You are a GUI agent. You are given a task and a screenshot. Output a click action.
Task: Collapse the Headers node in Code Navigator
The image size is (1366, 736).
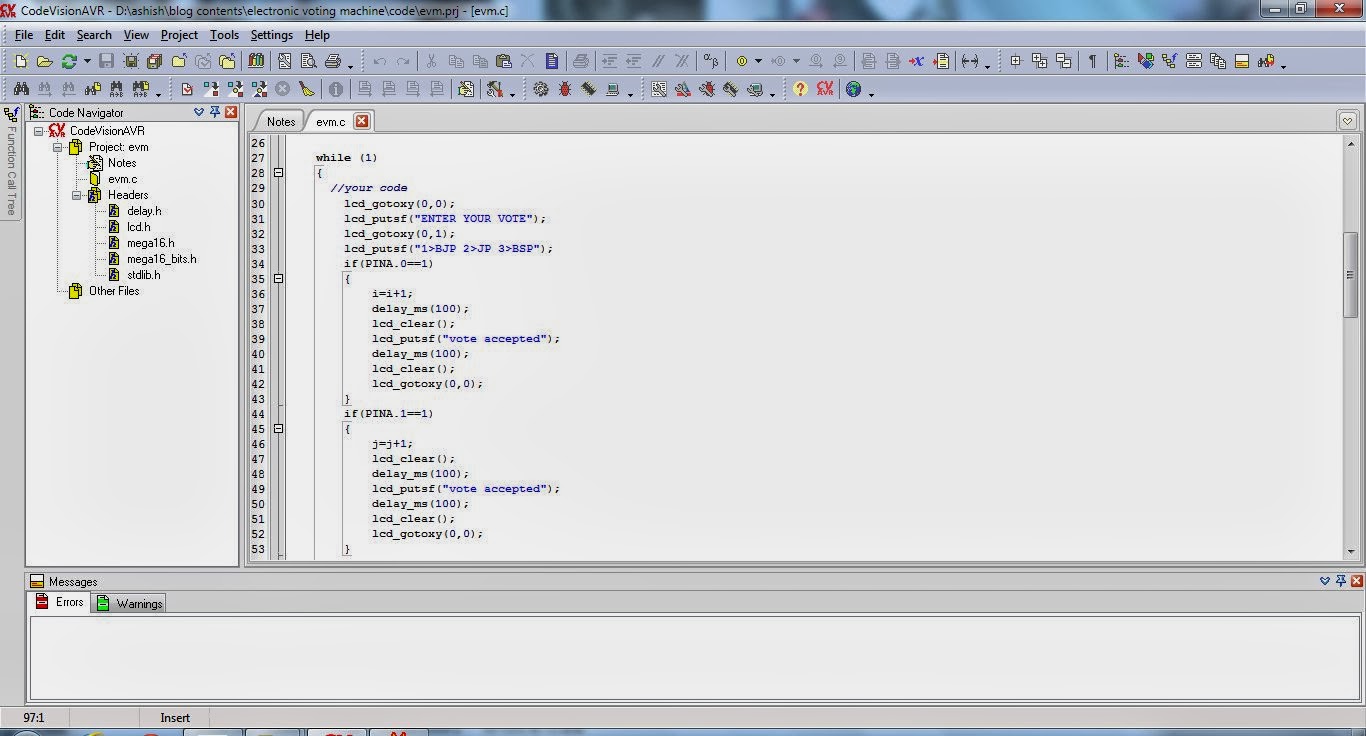tap(76, 194)
